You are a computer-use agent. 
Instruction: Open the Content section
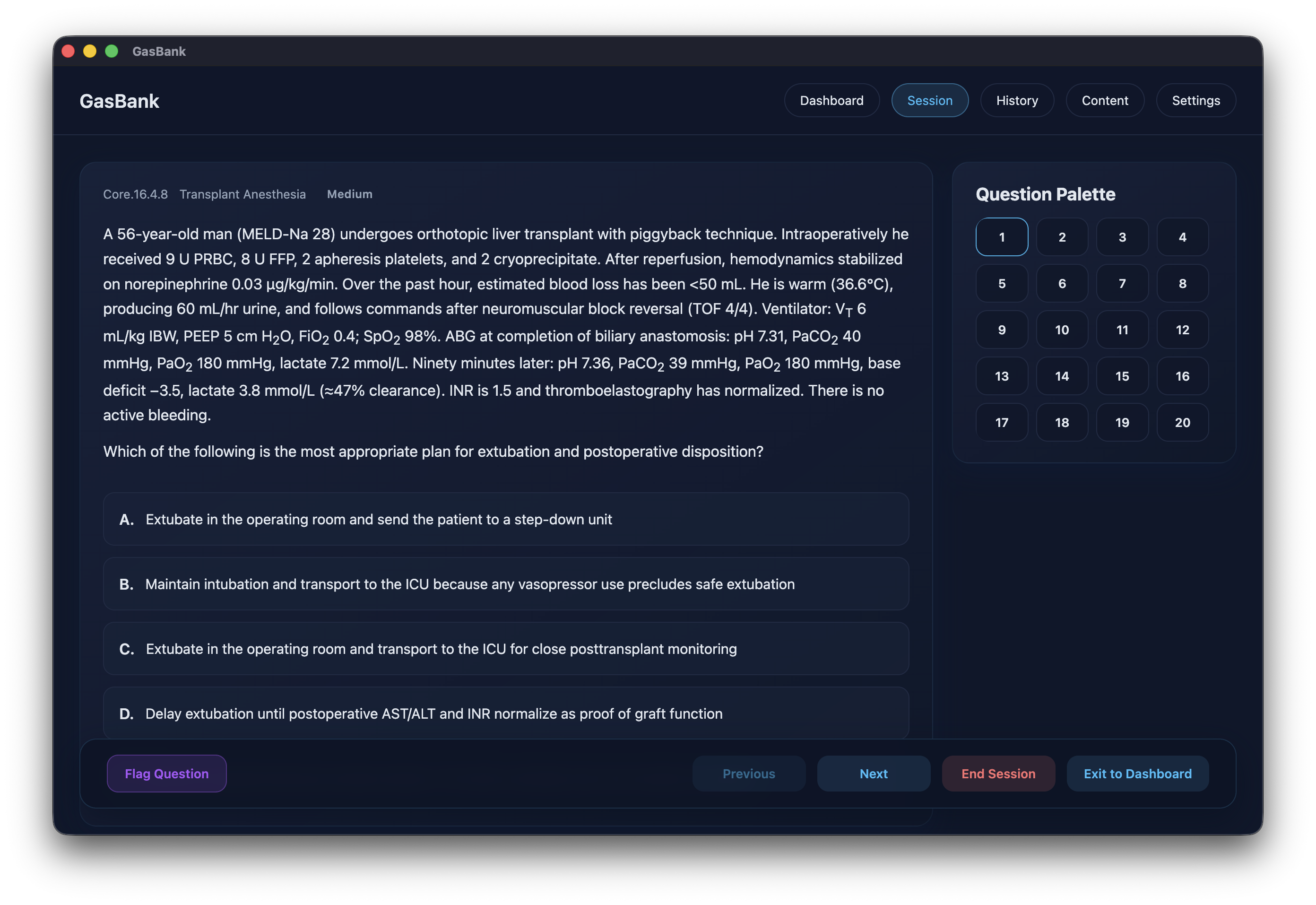(1105, 100)
